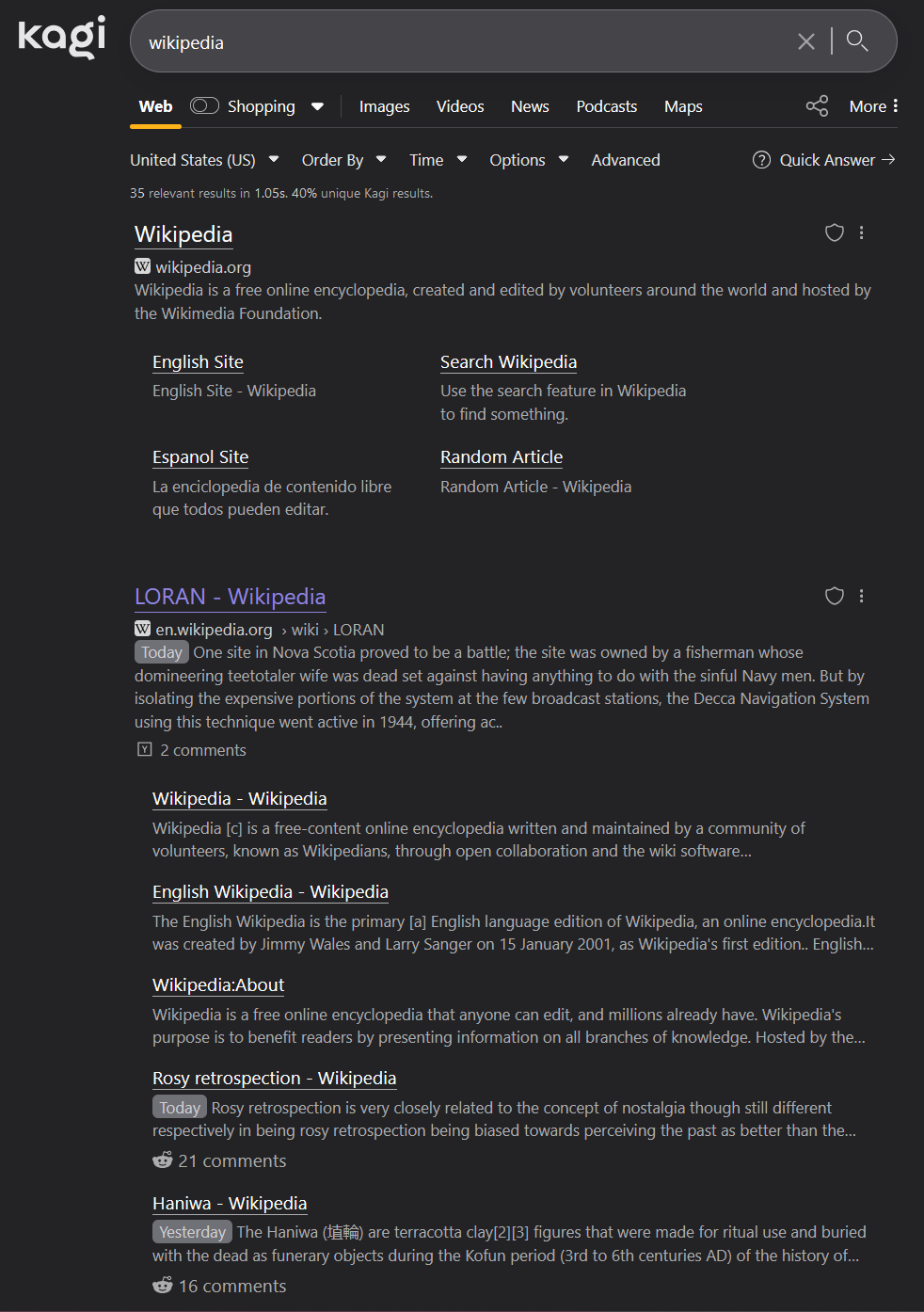The width and height of the screenshot is (924, 1312).
Task: Click the Random Article link
Action: pos(502,457)
